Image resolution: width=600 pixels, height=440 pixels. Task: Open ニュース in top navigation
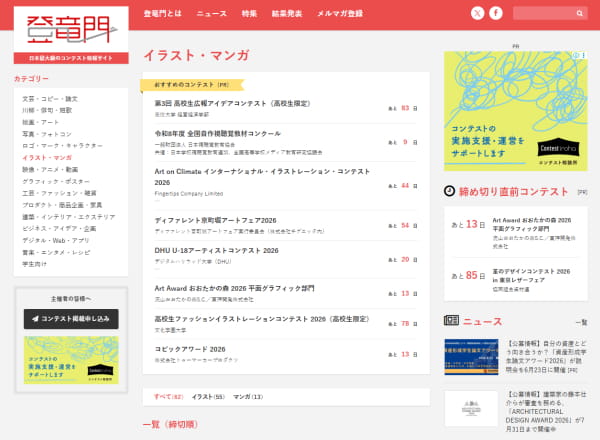(212, 14)
